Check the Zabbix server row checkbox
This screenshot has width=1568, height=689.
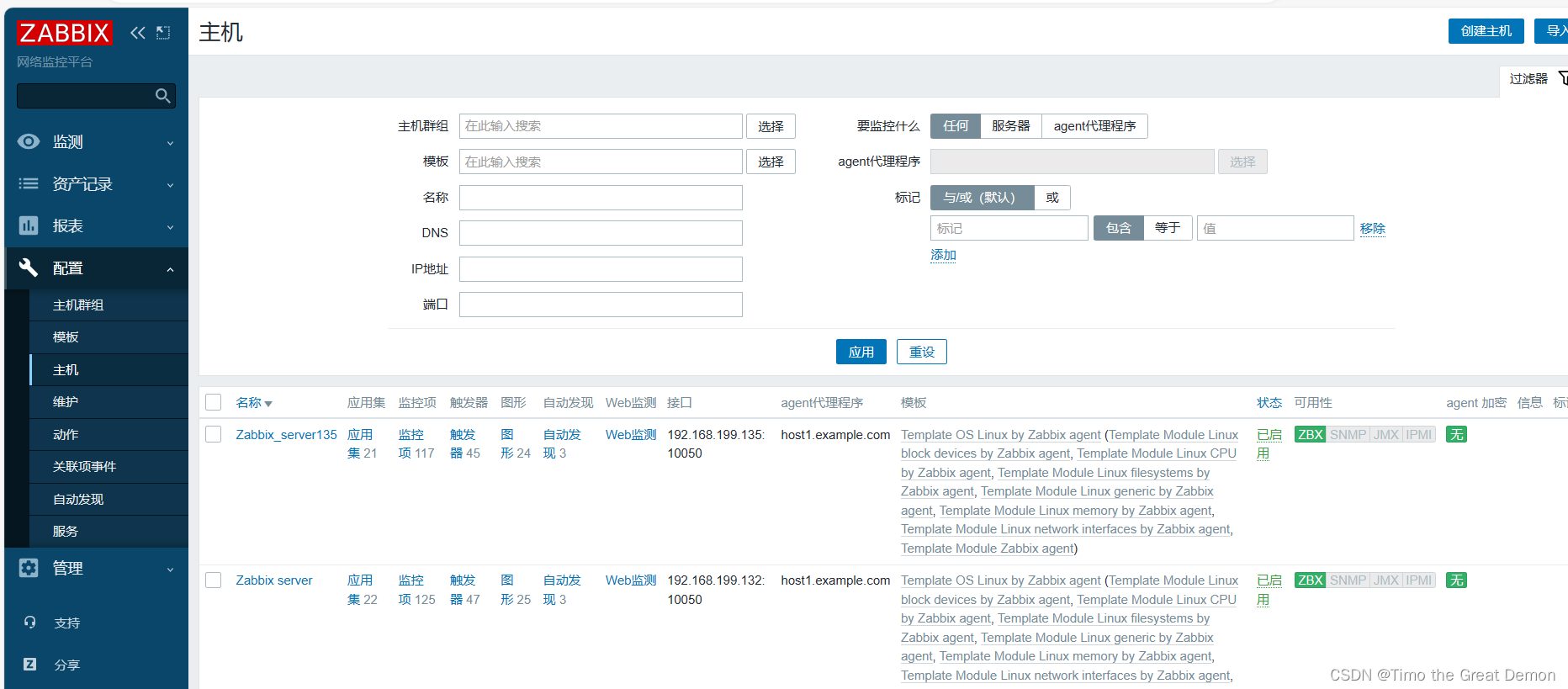coord(214,580)
